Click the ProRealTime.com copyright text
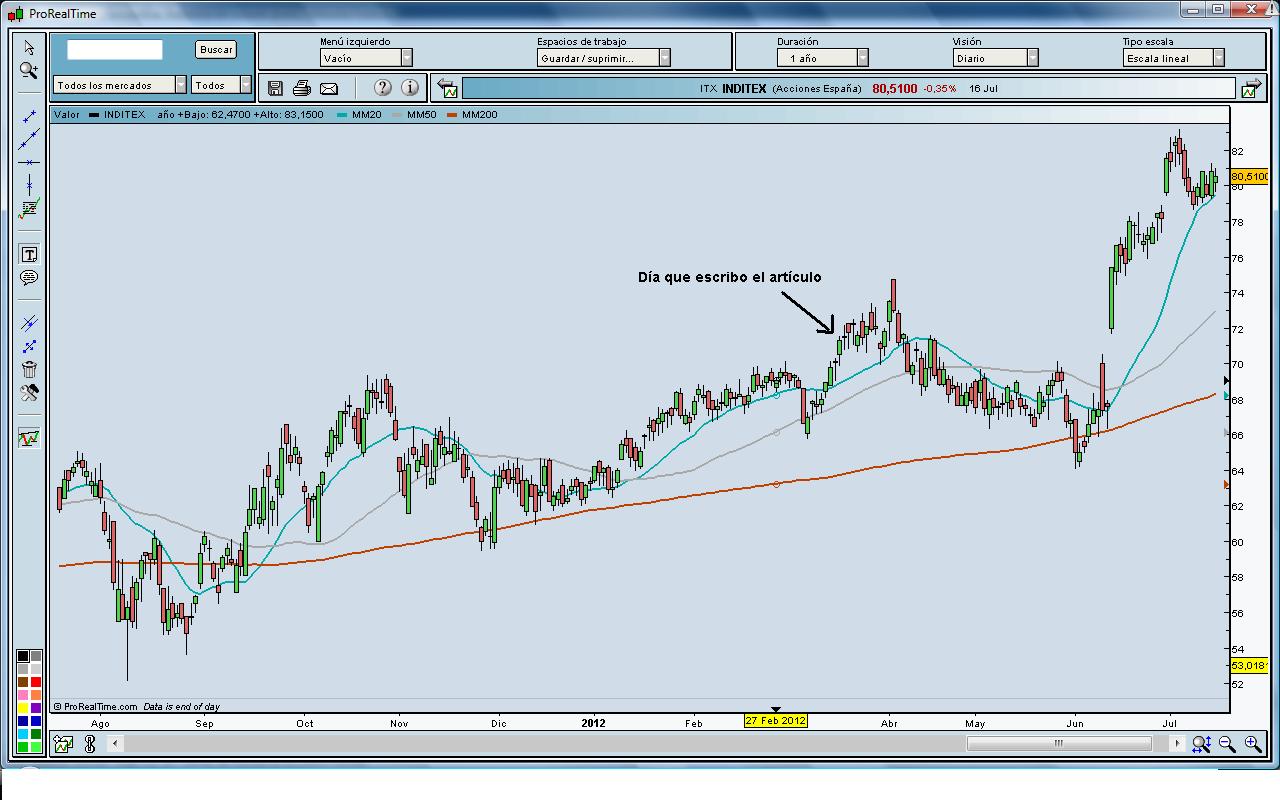Image resolution: width=1280 pixels, height=800 pixels. click(x=95, y=706)
